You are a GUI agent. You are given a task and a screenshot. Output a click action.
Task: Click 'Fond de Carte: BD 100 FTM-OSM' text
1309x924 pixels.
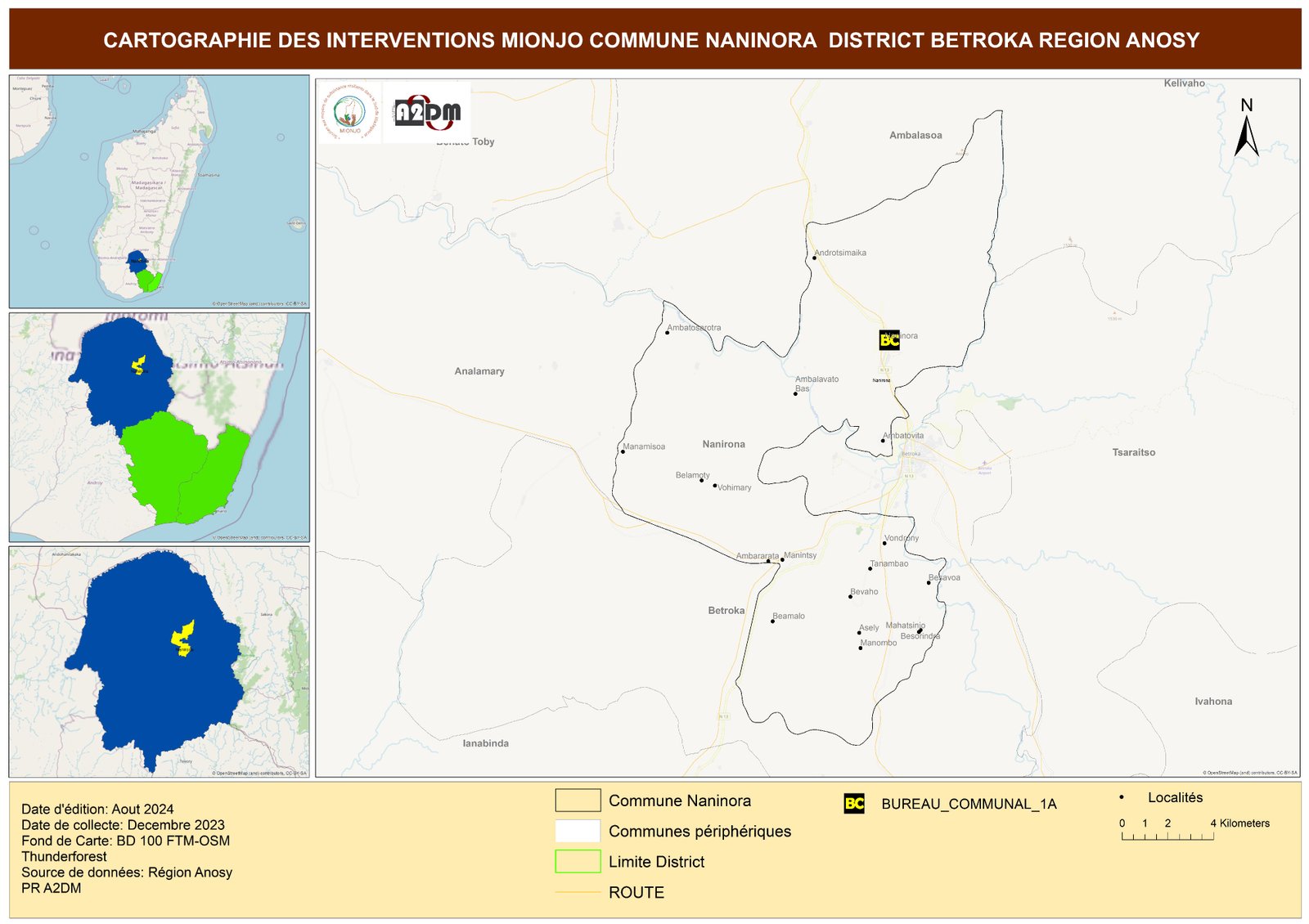pyautogui.click(x=125, y=841)
